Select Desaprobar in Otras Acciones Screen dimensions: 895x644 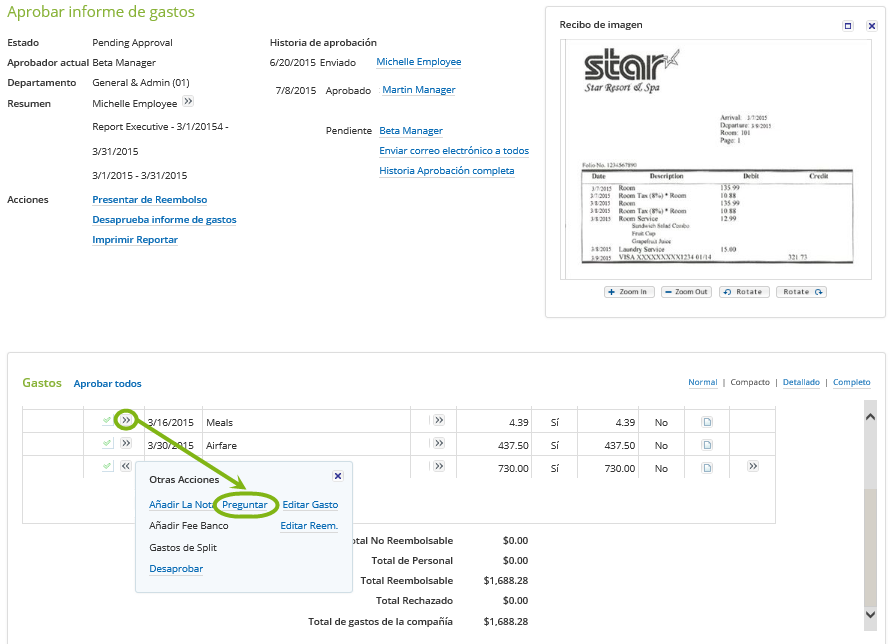176,569
